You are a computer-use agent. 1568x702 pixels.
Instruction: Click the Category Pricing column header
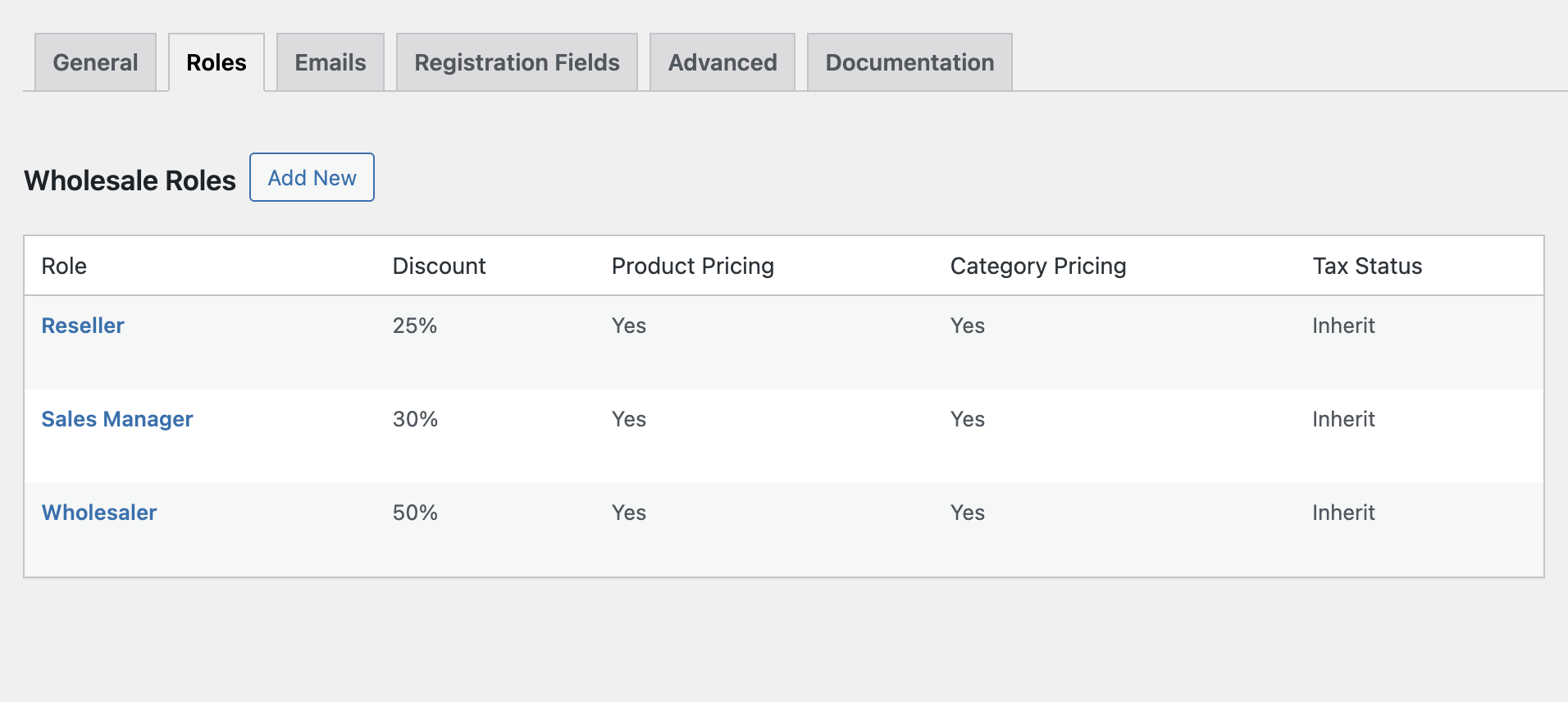tap(1037, 266)
